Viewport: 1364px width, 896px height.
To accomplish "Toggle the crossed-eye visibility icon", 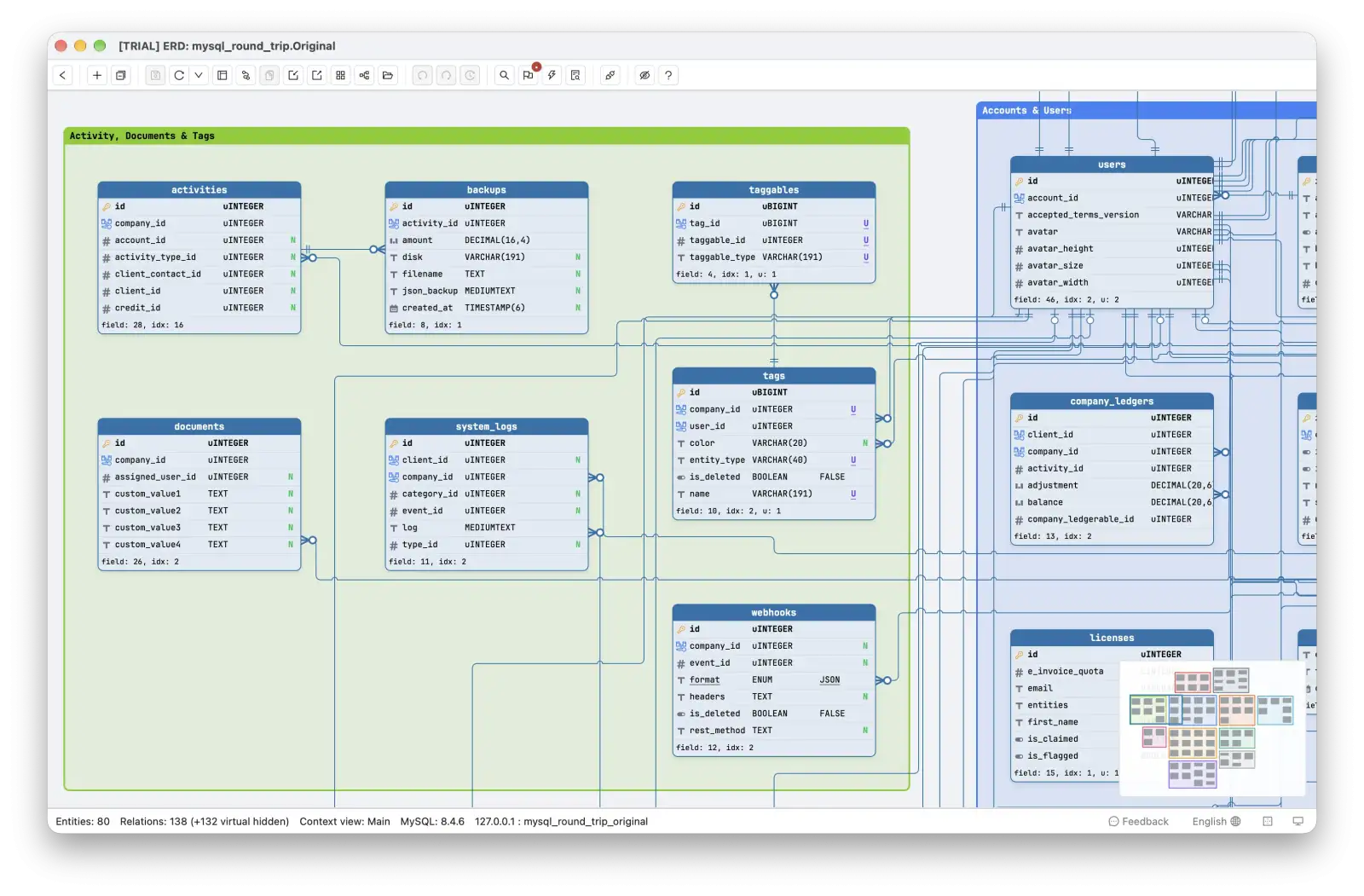I will 644,75.
